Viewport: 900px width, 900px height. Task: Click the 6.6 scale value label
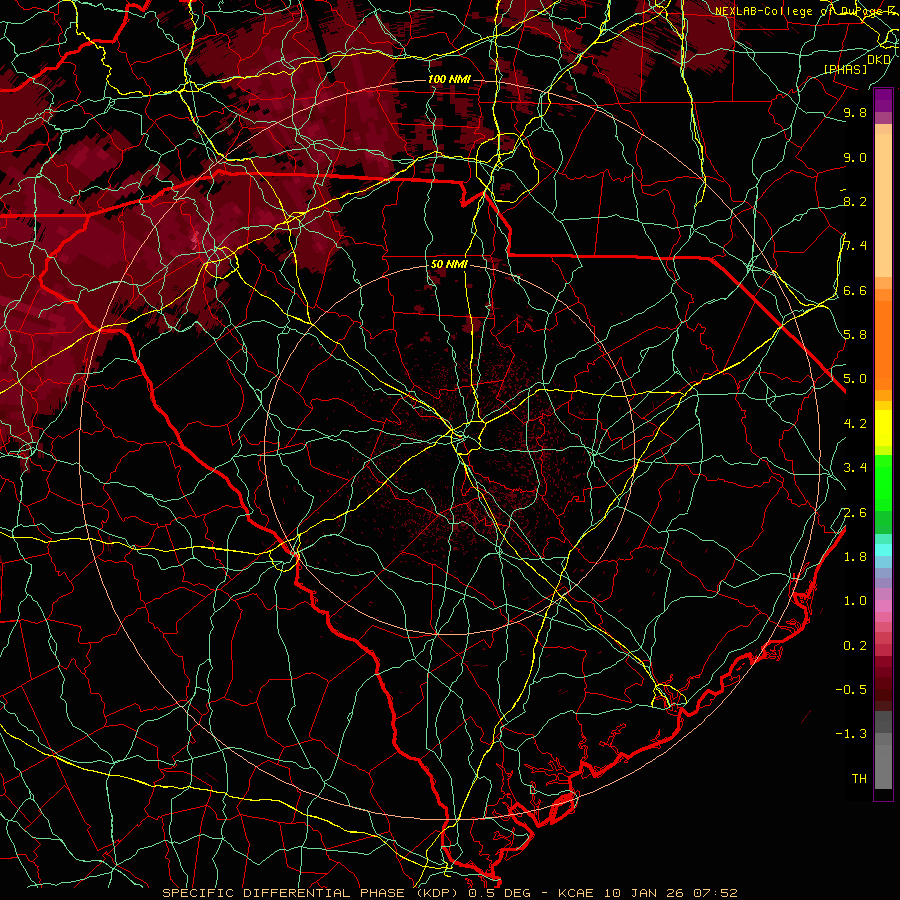(855, 290)
